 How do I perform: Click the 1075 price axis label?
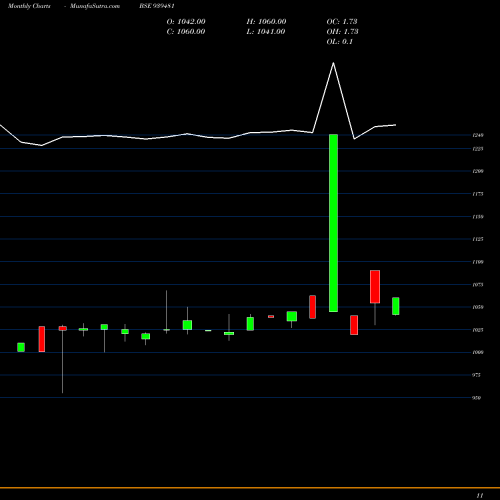[478, 285]
